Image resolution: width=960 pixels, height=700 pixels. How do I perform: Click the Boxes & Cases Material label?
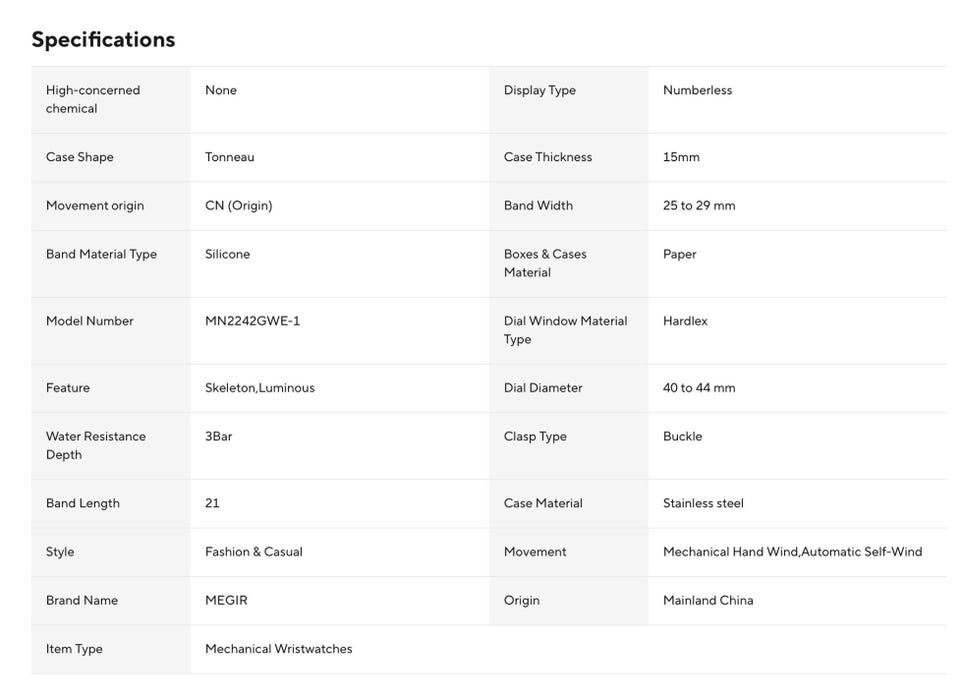tap(545, 263)
